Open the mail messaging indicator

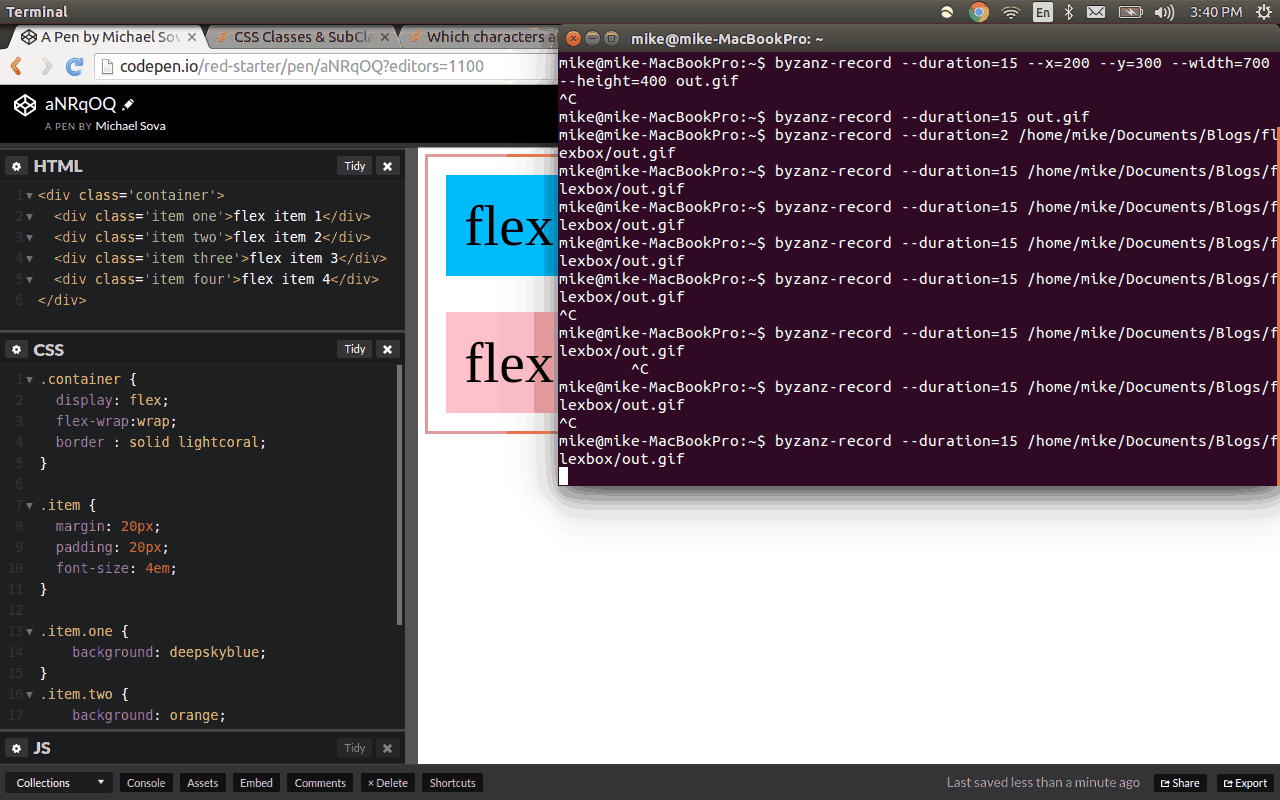[x=1096, y=12]
